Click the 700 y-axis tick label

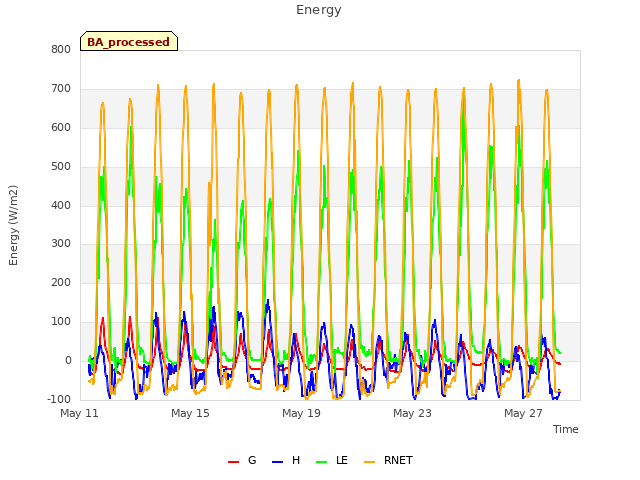click(x=61, y=89)
